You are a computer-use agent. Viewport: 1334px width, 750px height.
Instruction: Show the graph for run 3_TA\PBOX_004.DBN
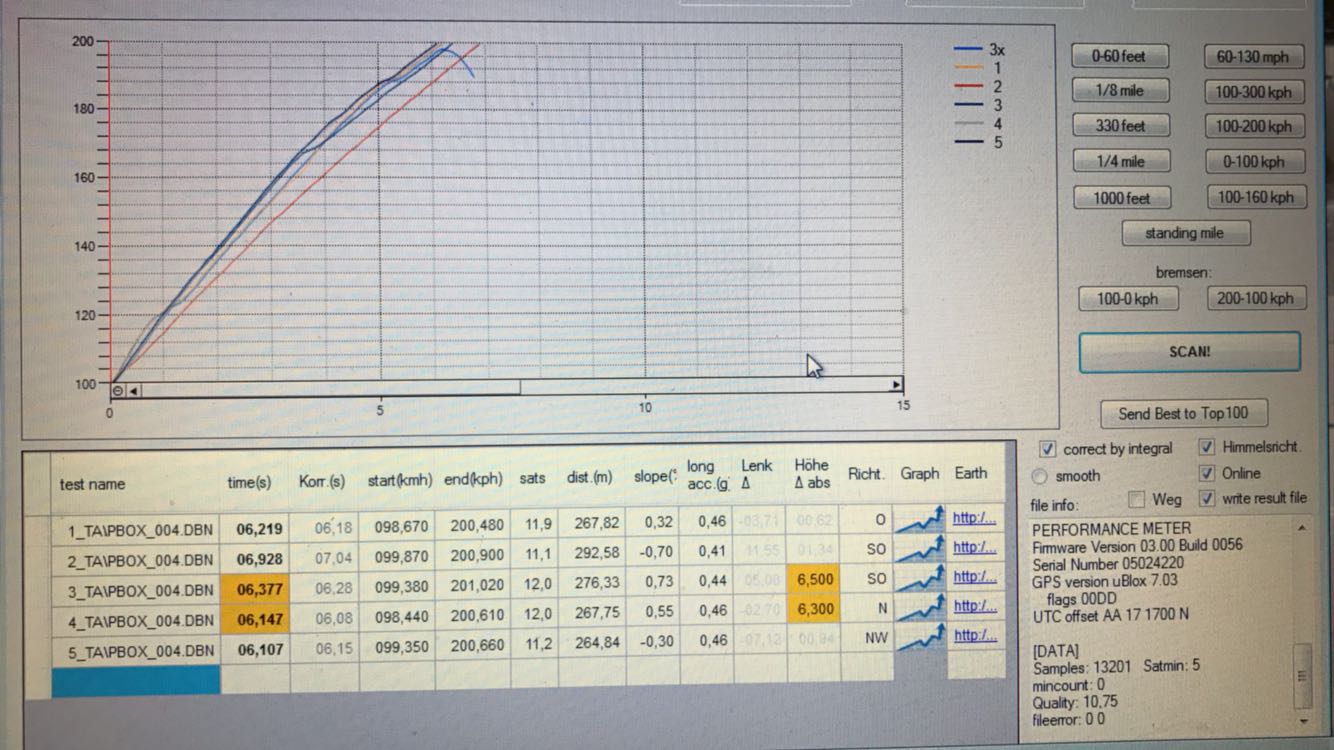(x=919, y=578)
